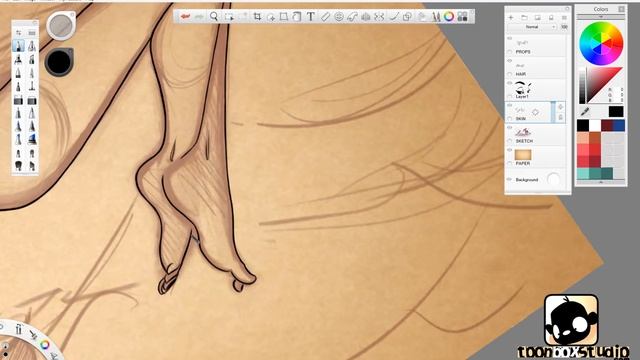This screenshot has height=360, width=640.
Task: Turn on the French Curve guide
Action: (x=352, y=16)
